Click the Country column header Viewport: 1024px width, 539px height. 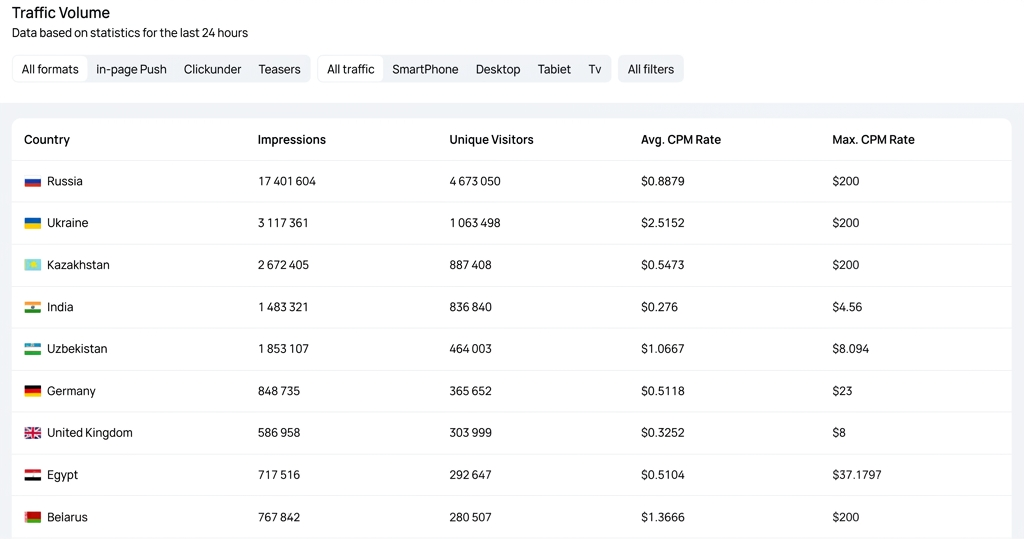[47, 140]
